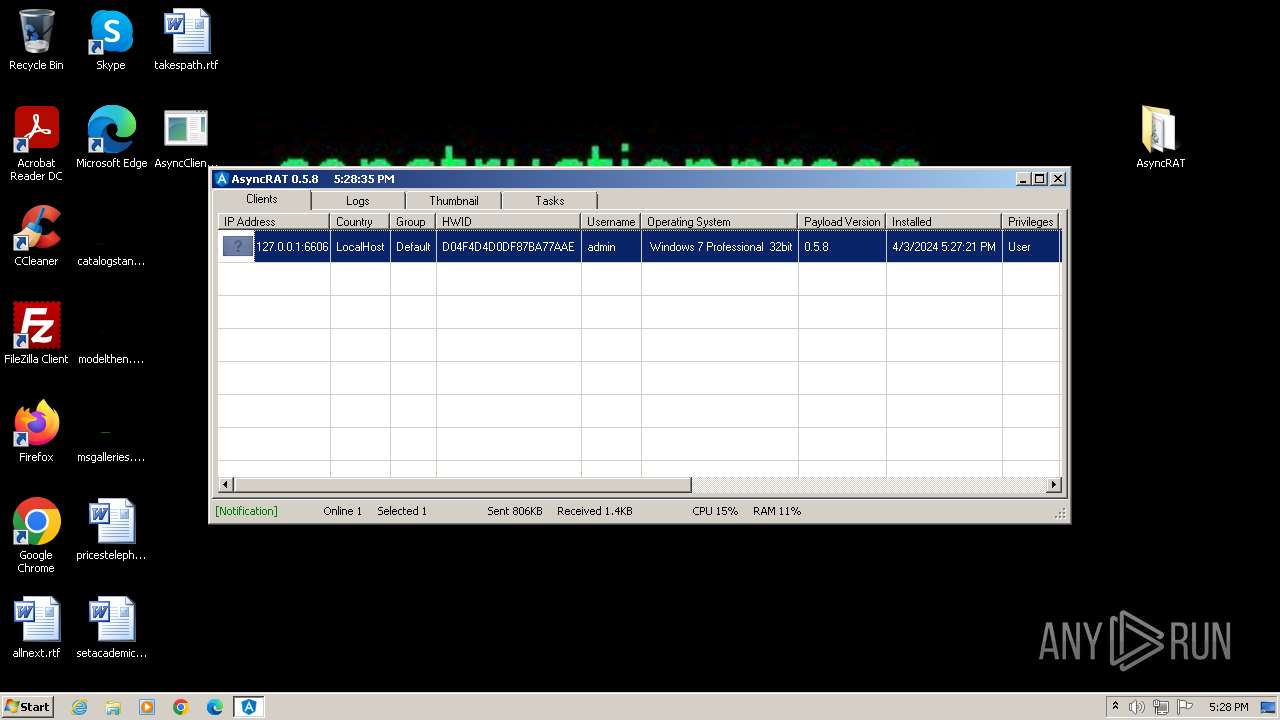
Task: Switch to the Thumbnail tab
Action: tap(454, 201)
